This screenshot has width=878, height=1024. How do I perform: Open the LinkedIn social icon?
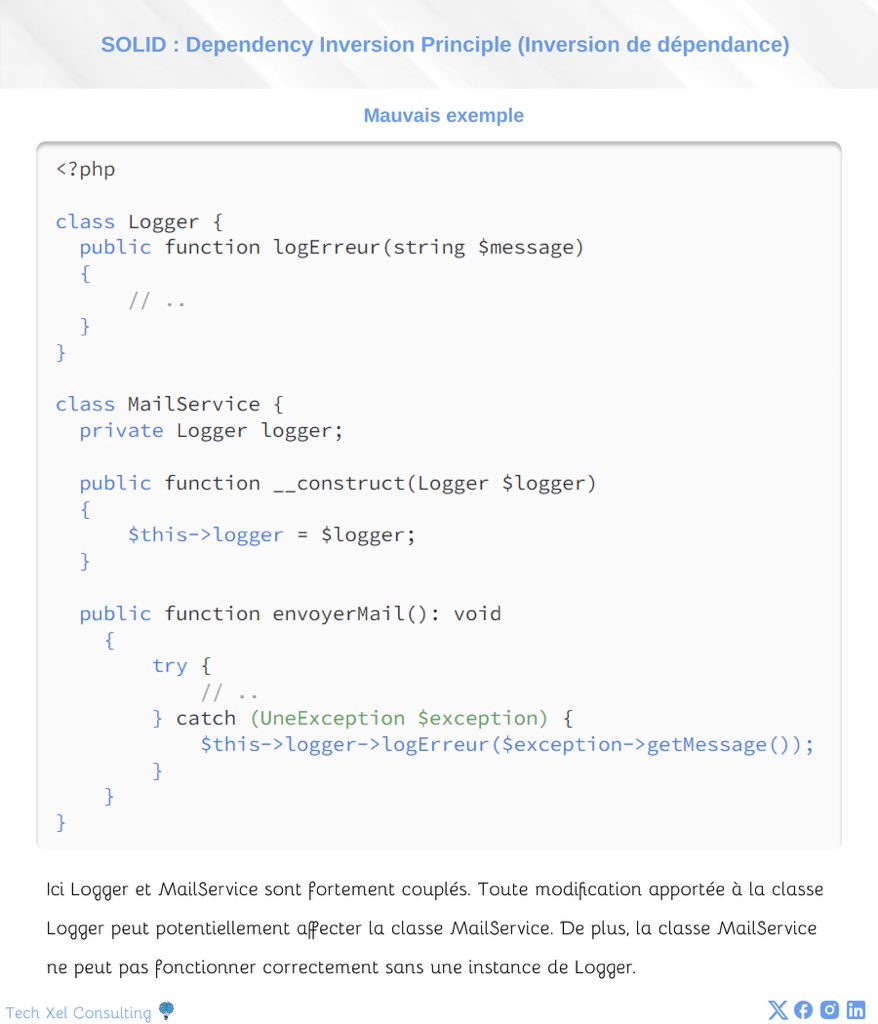[x=856, y=1010]
